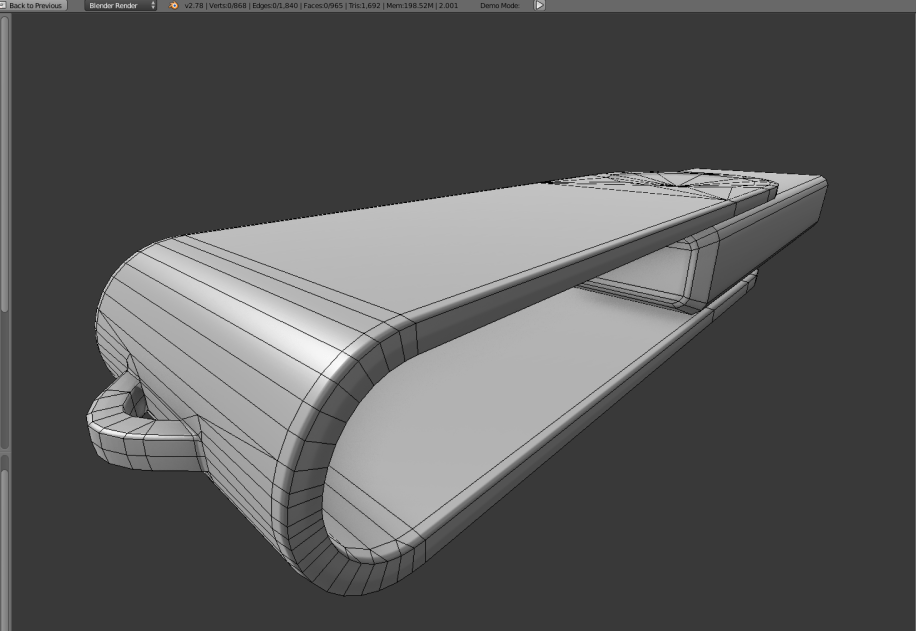Open the editor type selector icon at far left
Screen dimensions: 916x631
tap(4, 5)
